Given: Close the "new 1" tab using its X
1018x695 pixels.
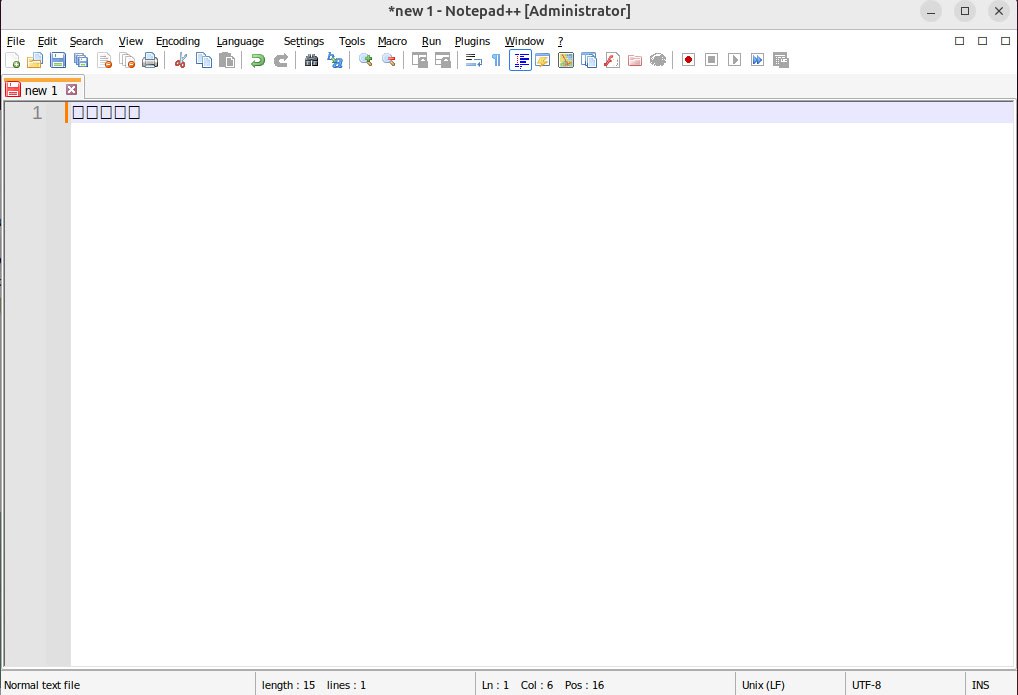Looking at the screenshot, I should pyautogui.click(x=71, y=90).
